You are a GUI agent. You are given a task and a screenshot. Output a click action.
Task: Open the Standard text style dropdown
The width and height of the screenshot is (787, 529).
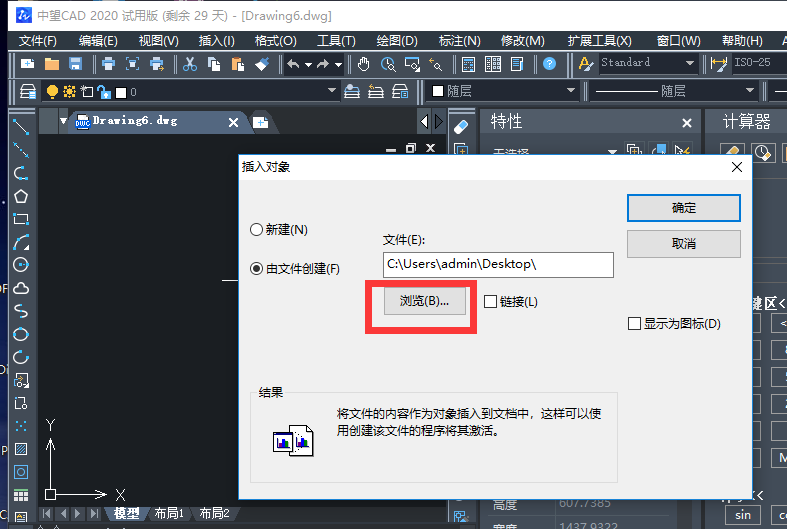pyautogui.click(x=648, y=63)
